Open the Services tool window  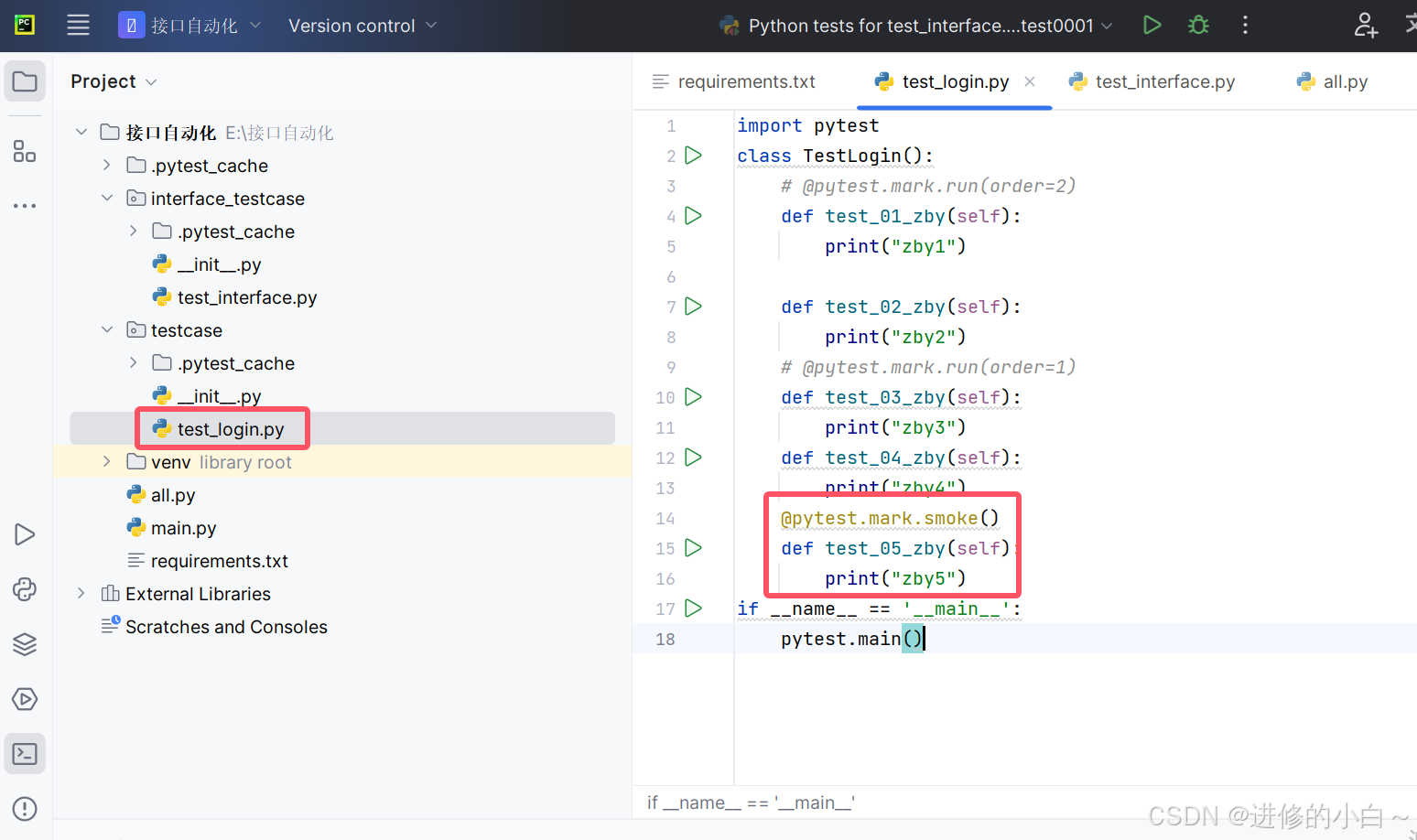click(24, 699)
